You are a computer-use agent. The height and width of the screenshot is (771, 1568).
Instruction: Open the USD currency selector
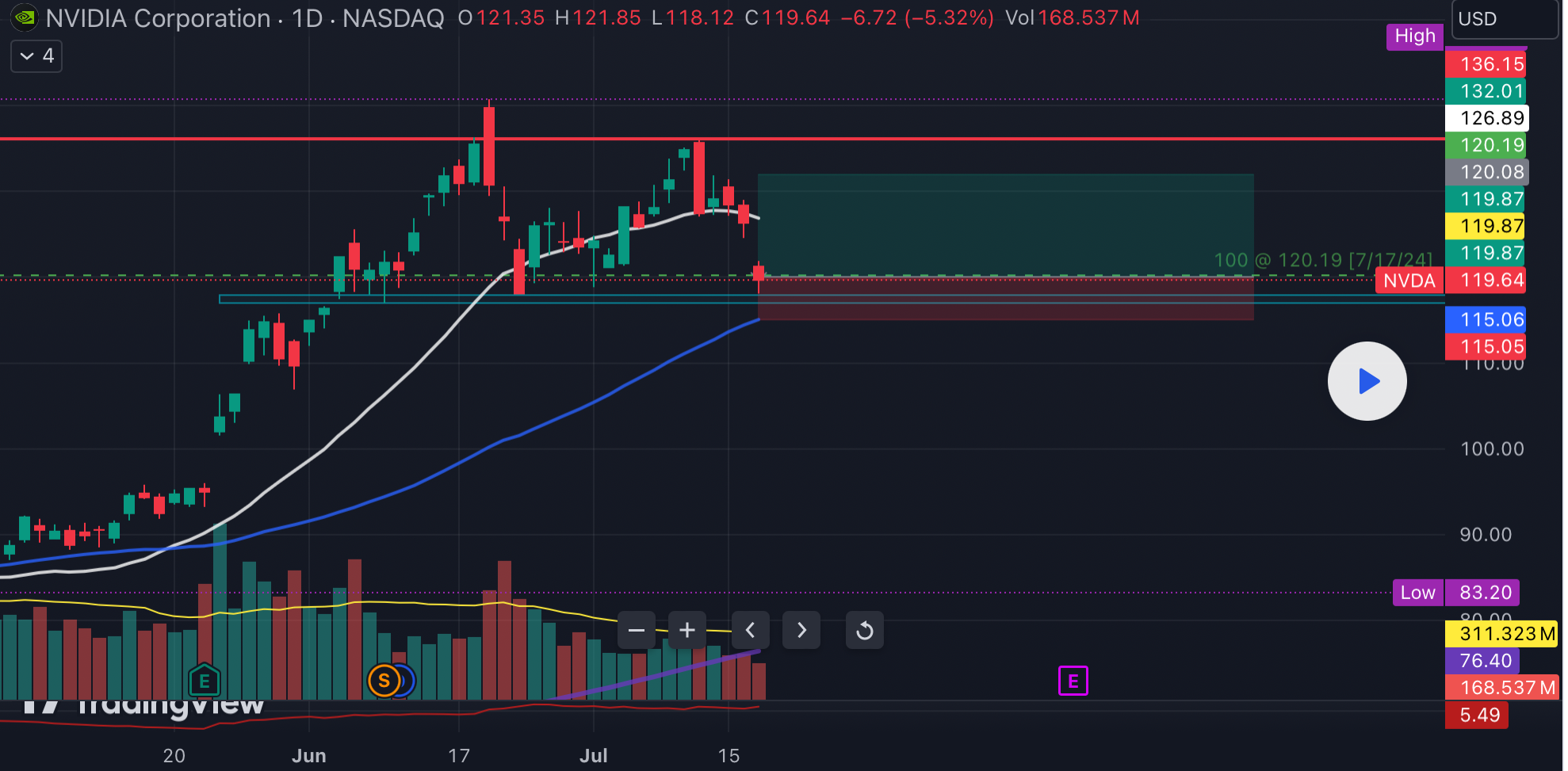pyautogui.click(x=1504, y=19)
